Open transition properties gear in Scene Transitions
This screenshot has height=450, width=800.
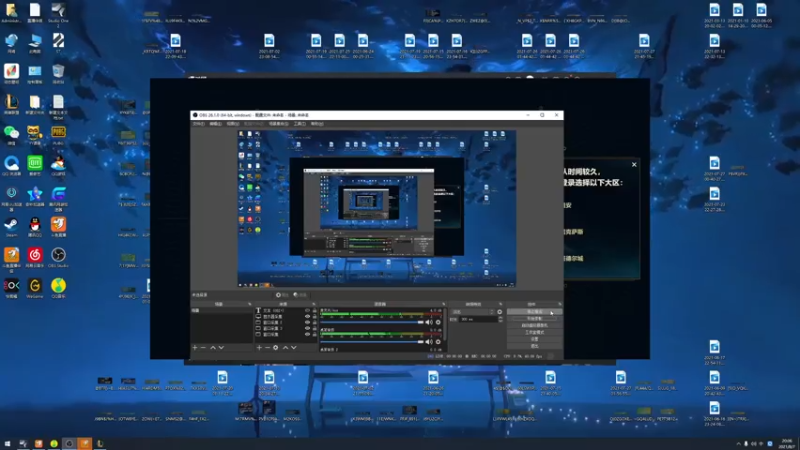point(499,312)
